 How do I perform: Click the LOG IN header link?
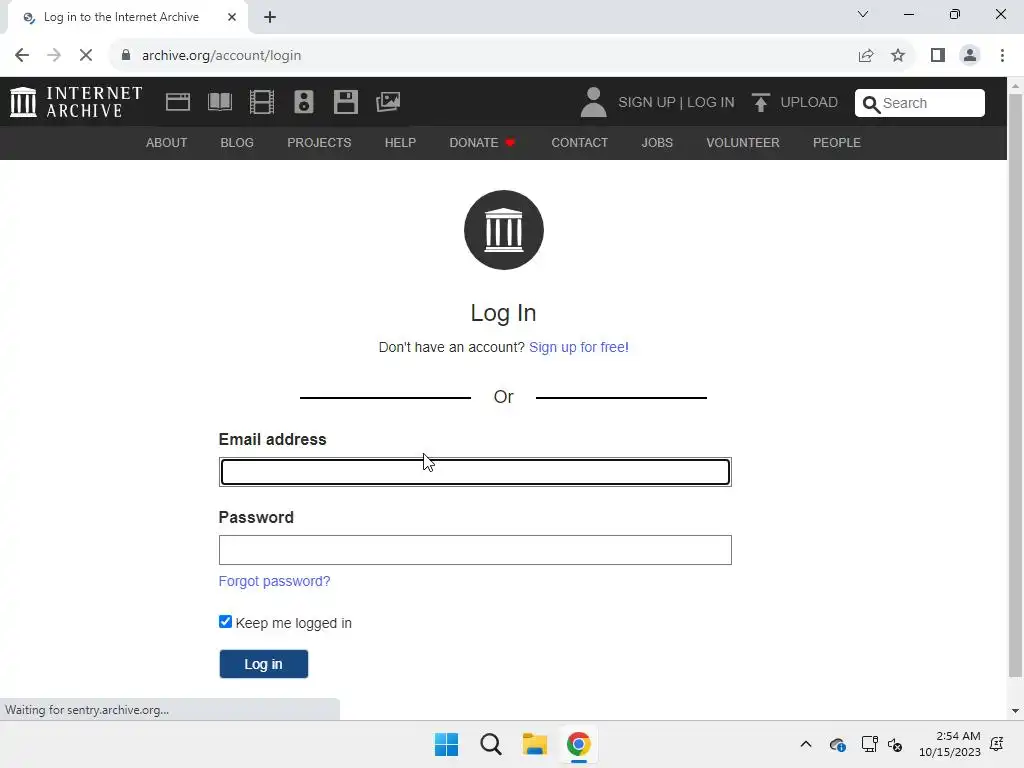(711, 103)
